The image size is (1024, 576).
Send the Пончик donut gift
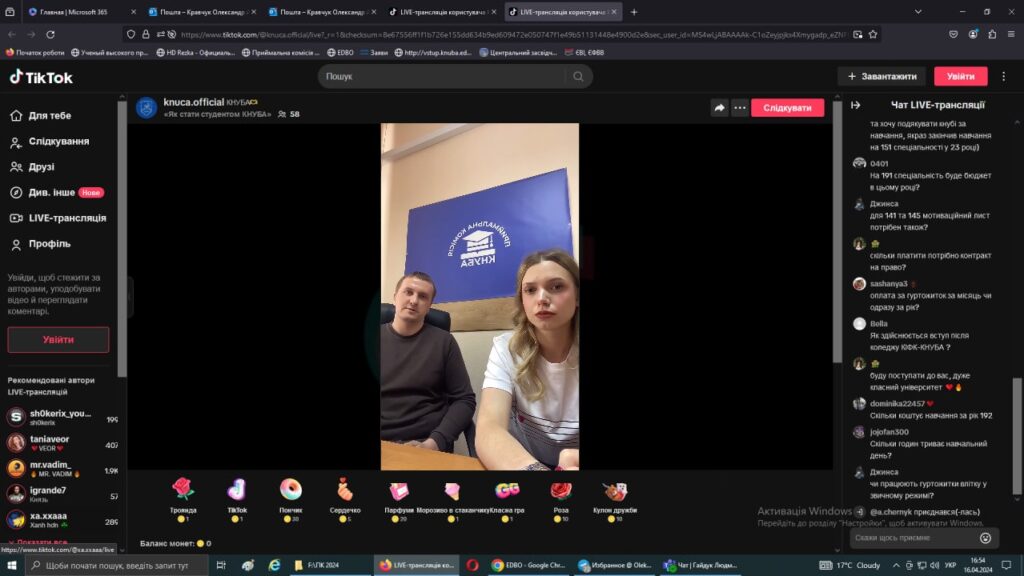click(x=291, y=500)
